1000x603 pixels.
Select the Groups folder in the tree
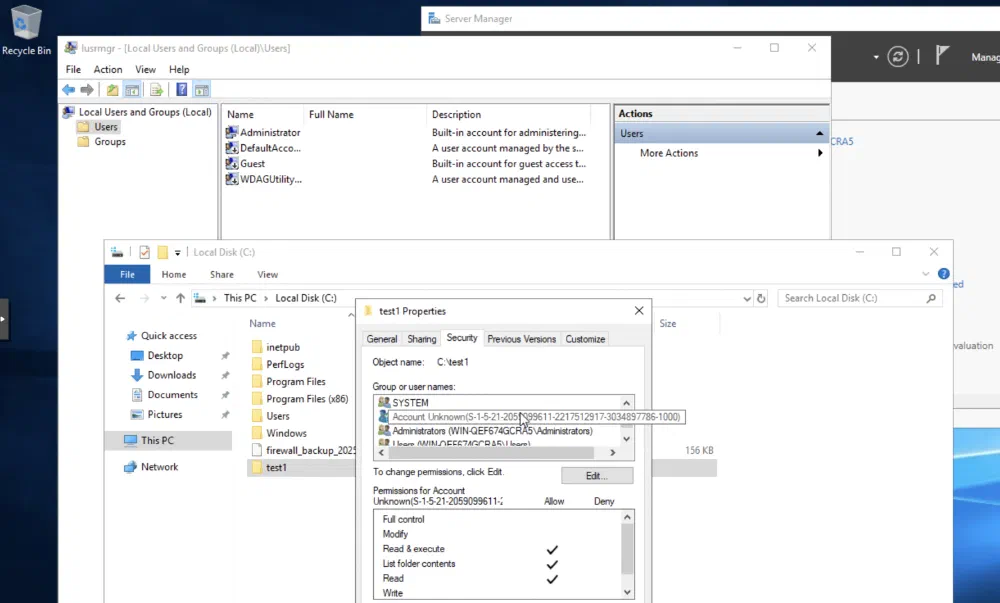pos(109,142)
